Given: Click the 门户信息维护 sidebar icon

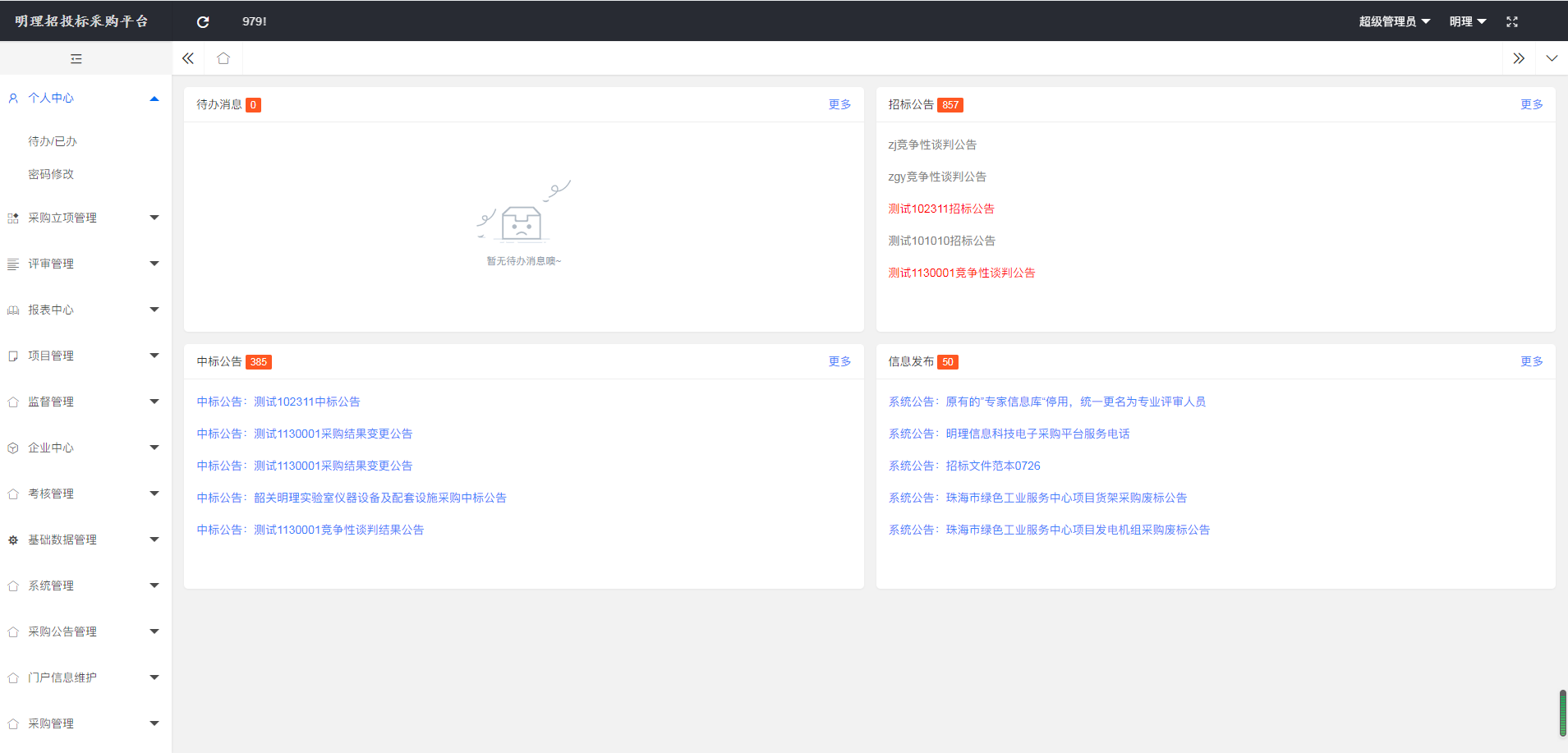Looking at the screenshot, I should [x=13, y=677].
